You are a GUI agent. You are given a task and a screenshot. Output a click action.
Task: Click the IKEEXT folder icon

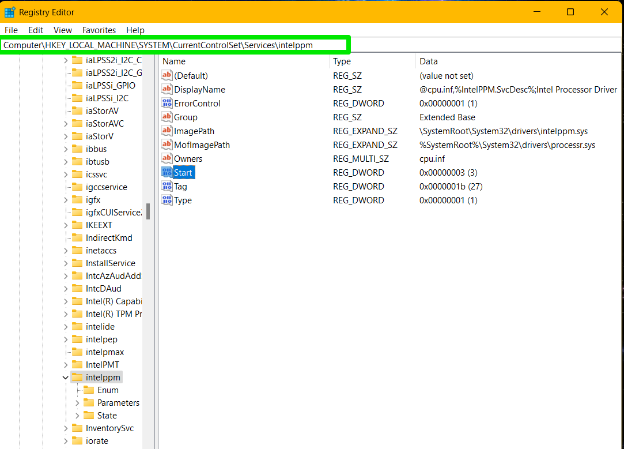77,225
